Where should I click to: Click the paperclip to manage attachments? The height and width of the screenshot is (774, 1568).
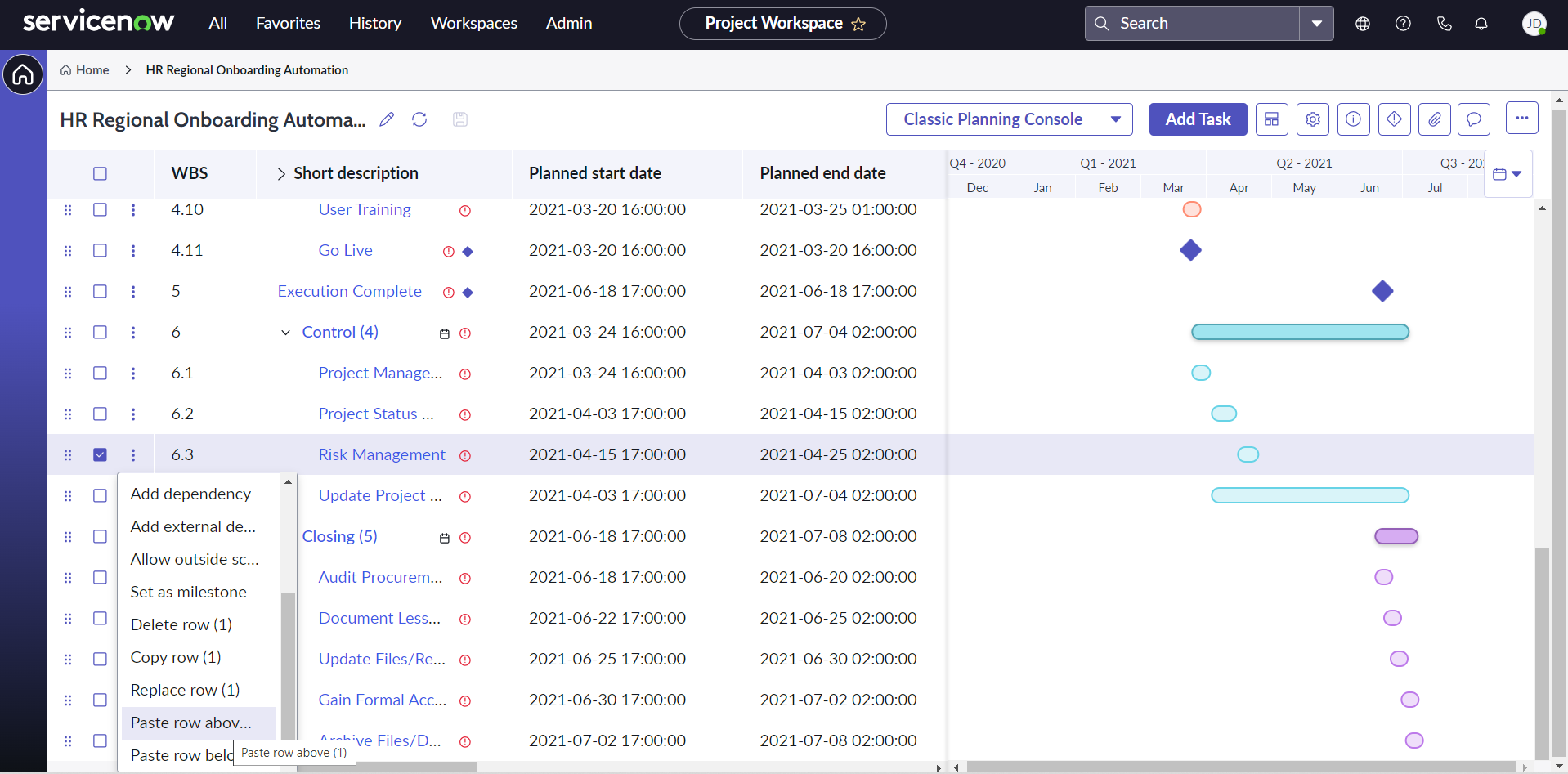(1435, 119)
